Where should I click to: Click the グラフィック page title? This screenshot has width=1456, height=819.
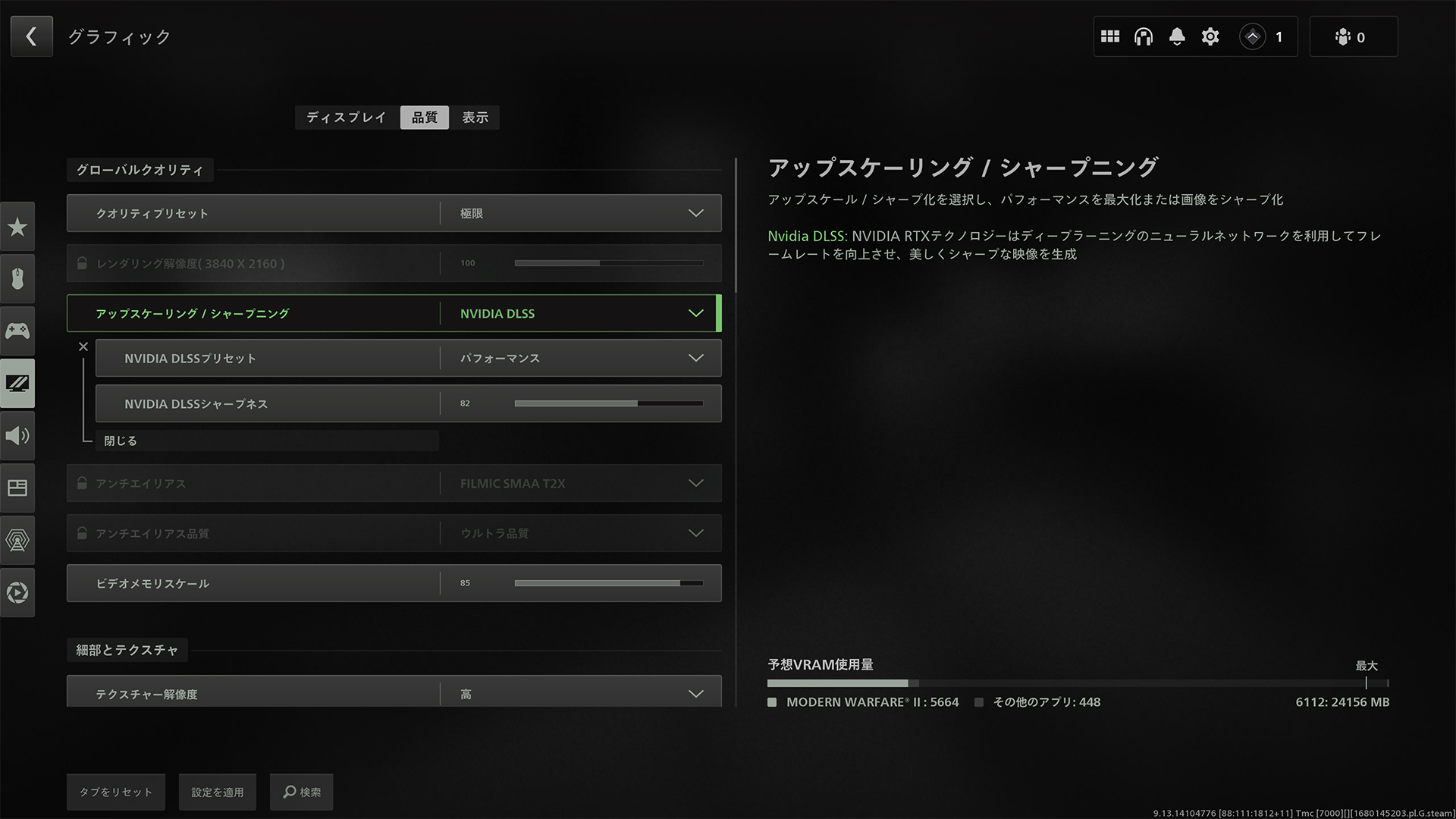coord(120,37)
